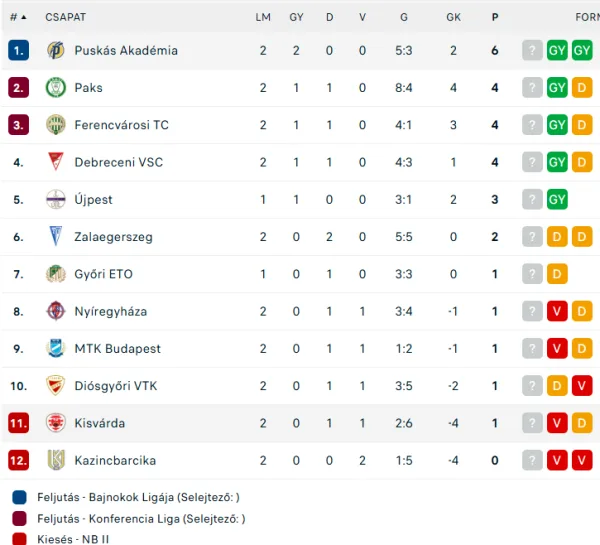This screenshot has width=600, height=545.
Task: Click Puskás Akadémia's upcoming match question badge
Action: point(532,51)
